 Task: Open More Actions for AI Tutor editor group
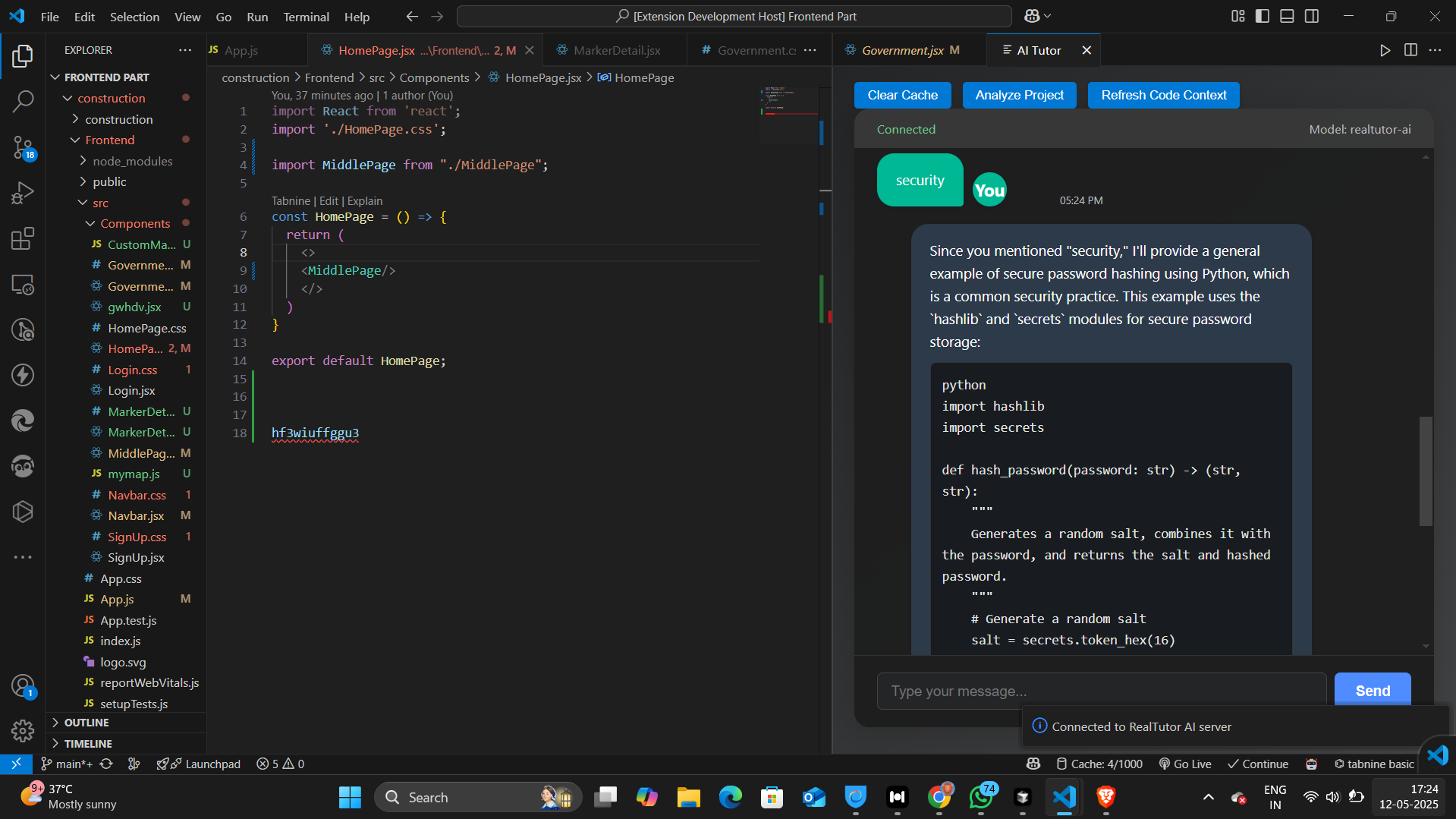click(x=1435, y=50)
